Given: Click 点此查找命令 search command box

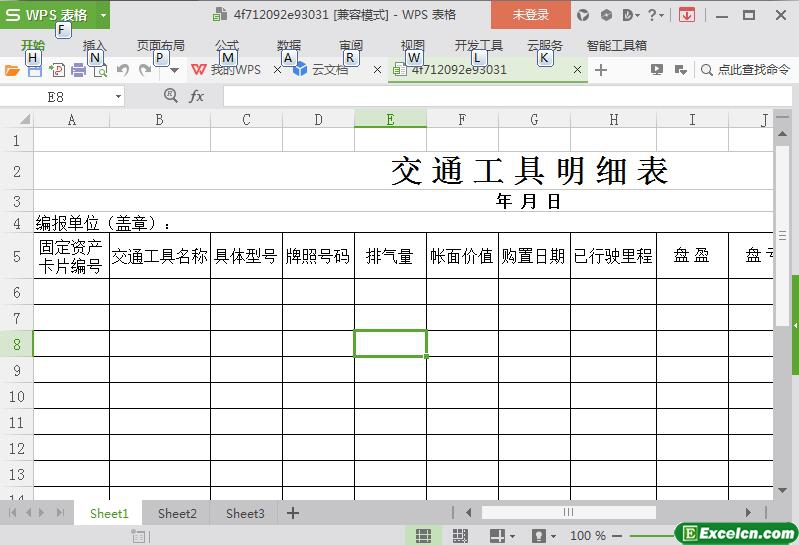Looking at the screenshot, I should point(745,70).
